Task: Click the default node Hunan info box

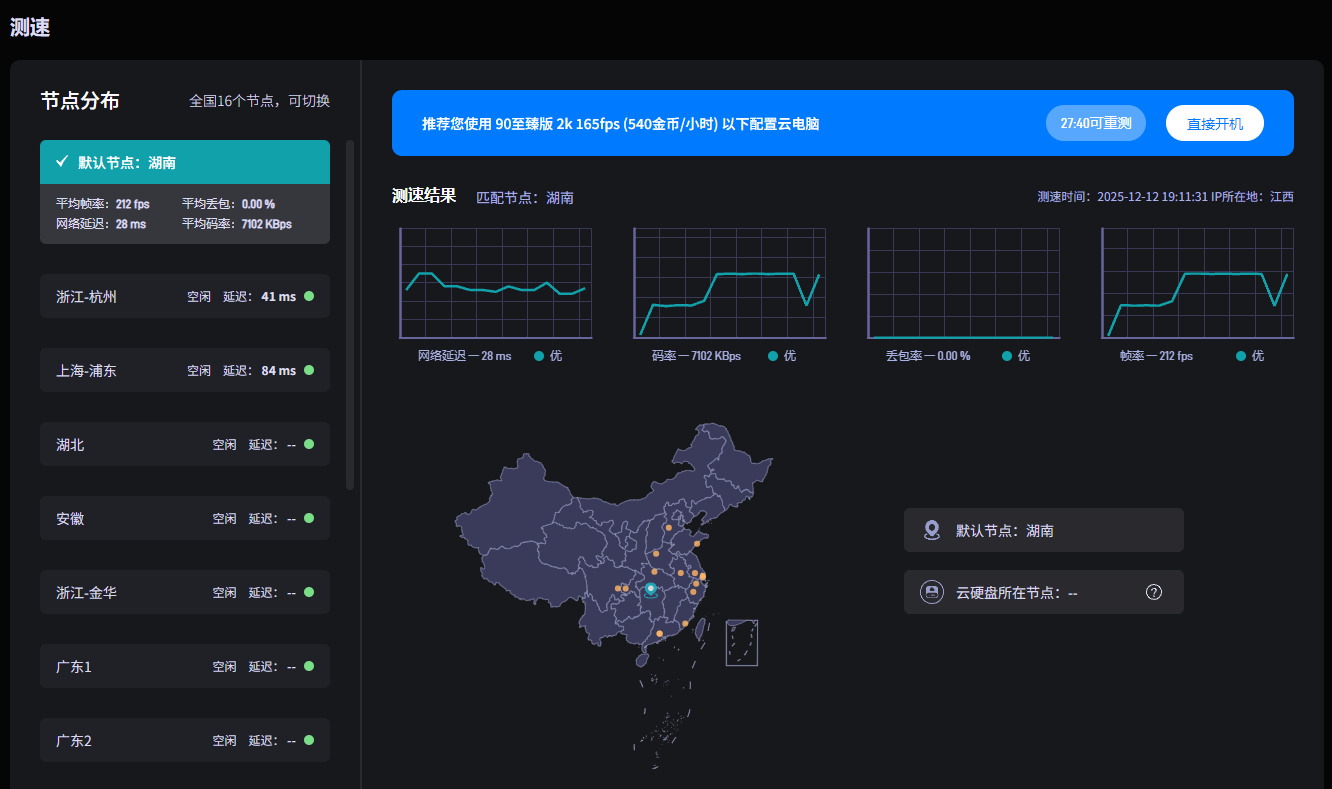Action: pos(1044,530)
